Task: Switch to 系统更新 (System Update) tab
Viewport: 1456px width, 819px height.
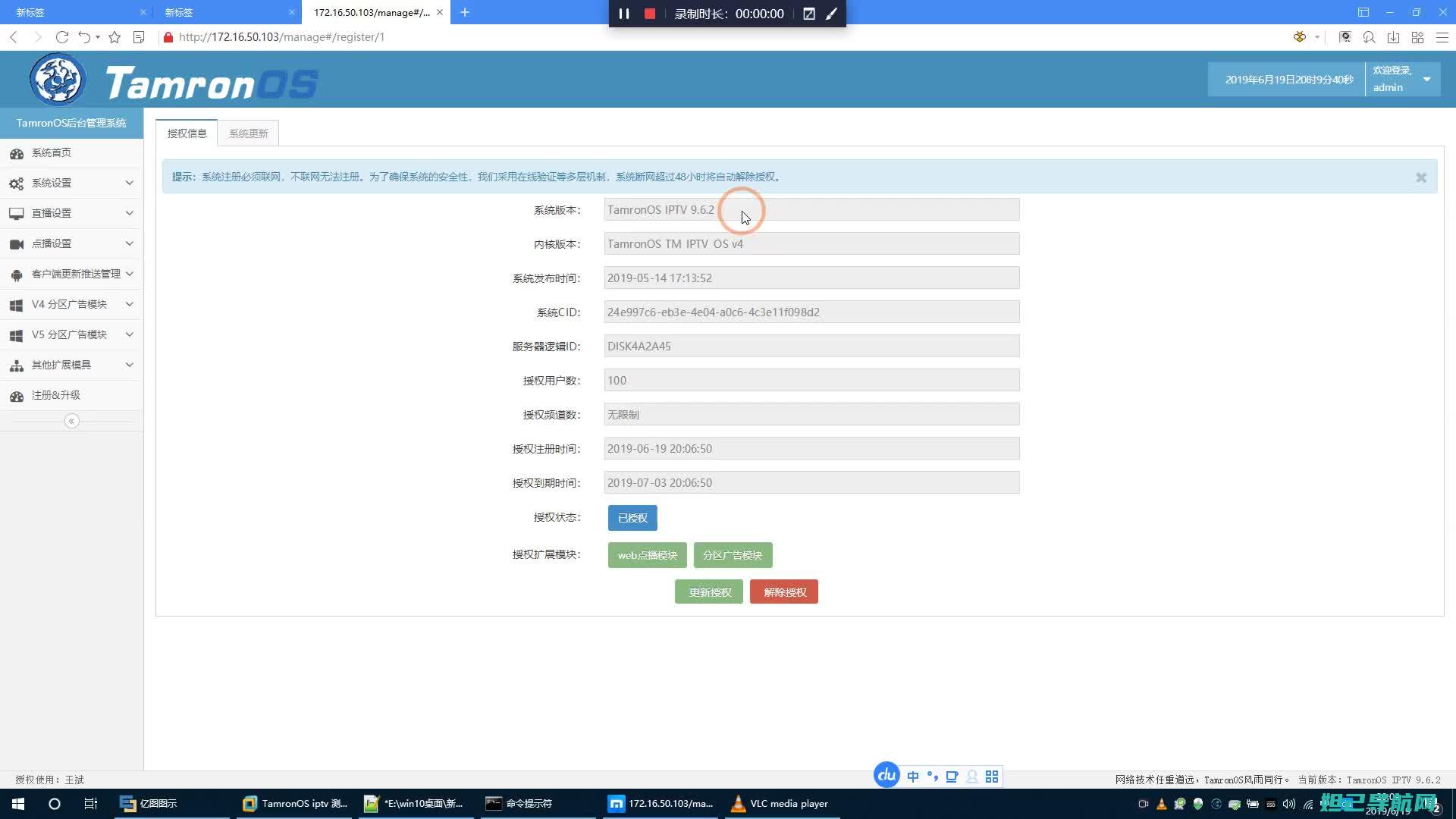Action: 248,133
